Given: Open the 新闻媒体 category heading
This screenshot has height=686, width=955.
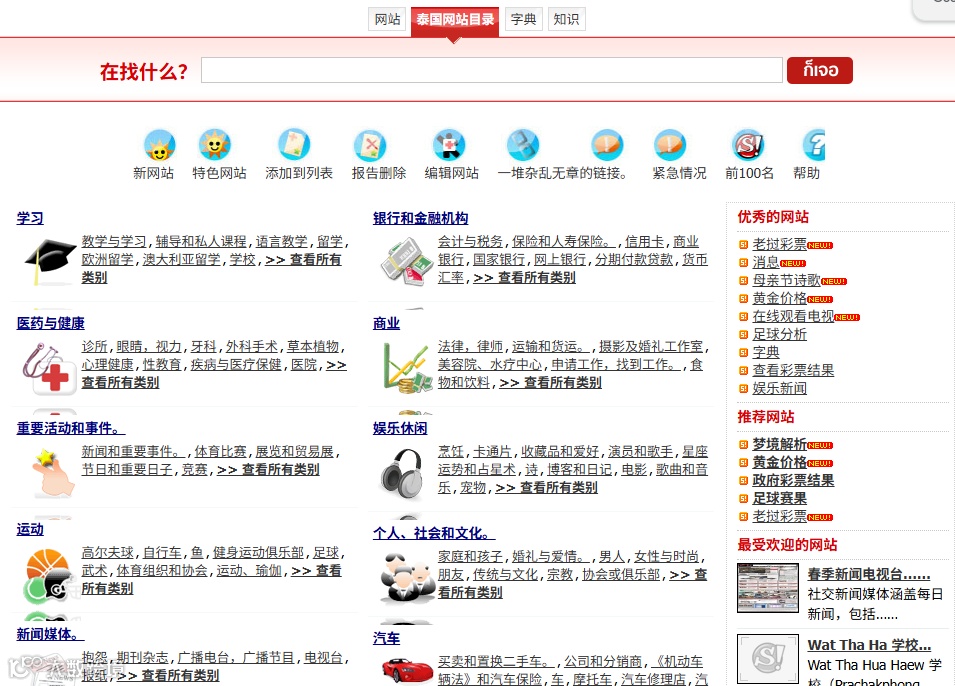Looking at the screenshot, I should click(50, 634).
